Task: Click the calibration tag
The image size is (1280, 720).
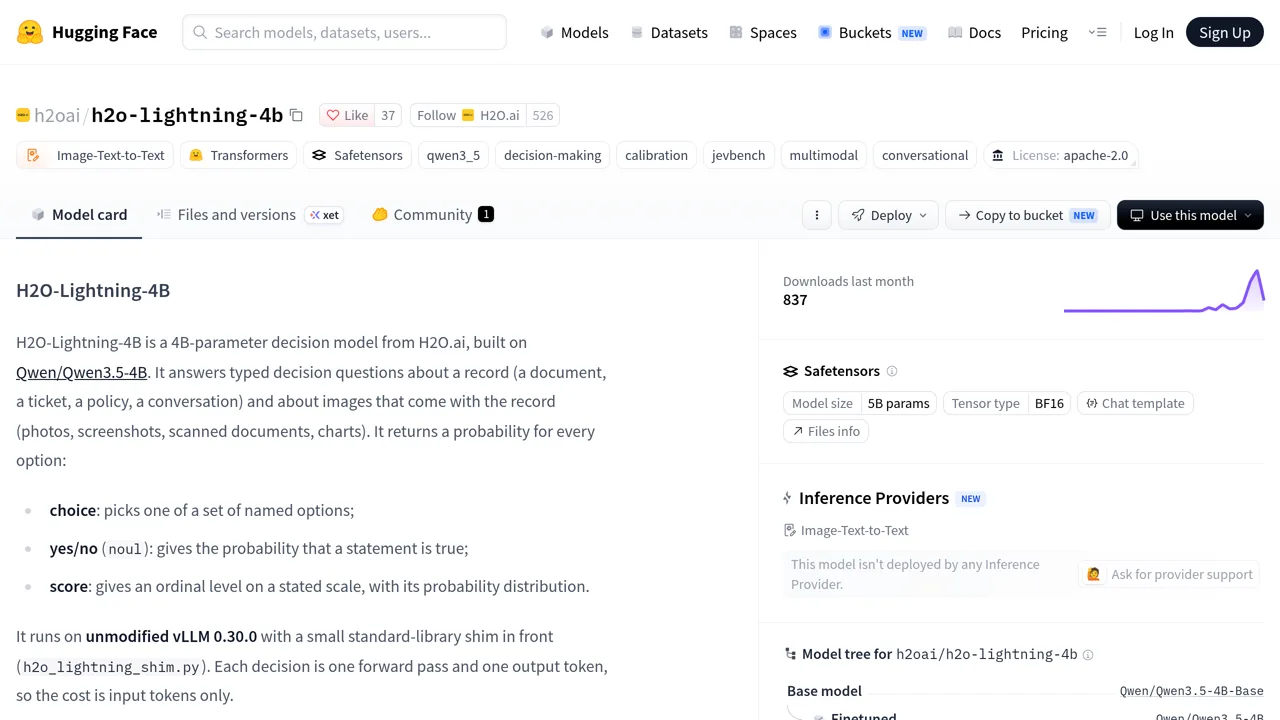Action: click(x=656, y=155)
